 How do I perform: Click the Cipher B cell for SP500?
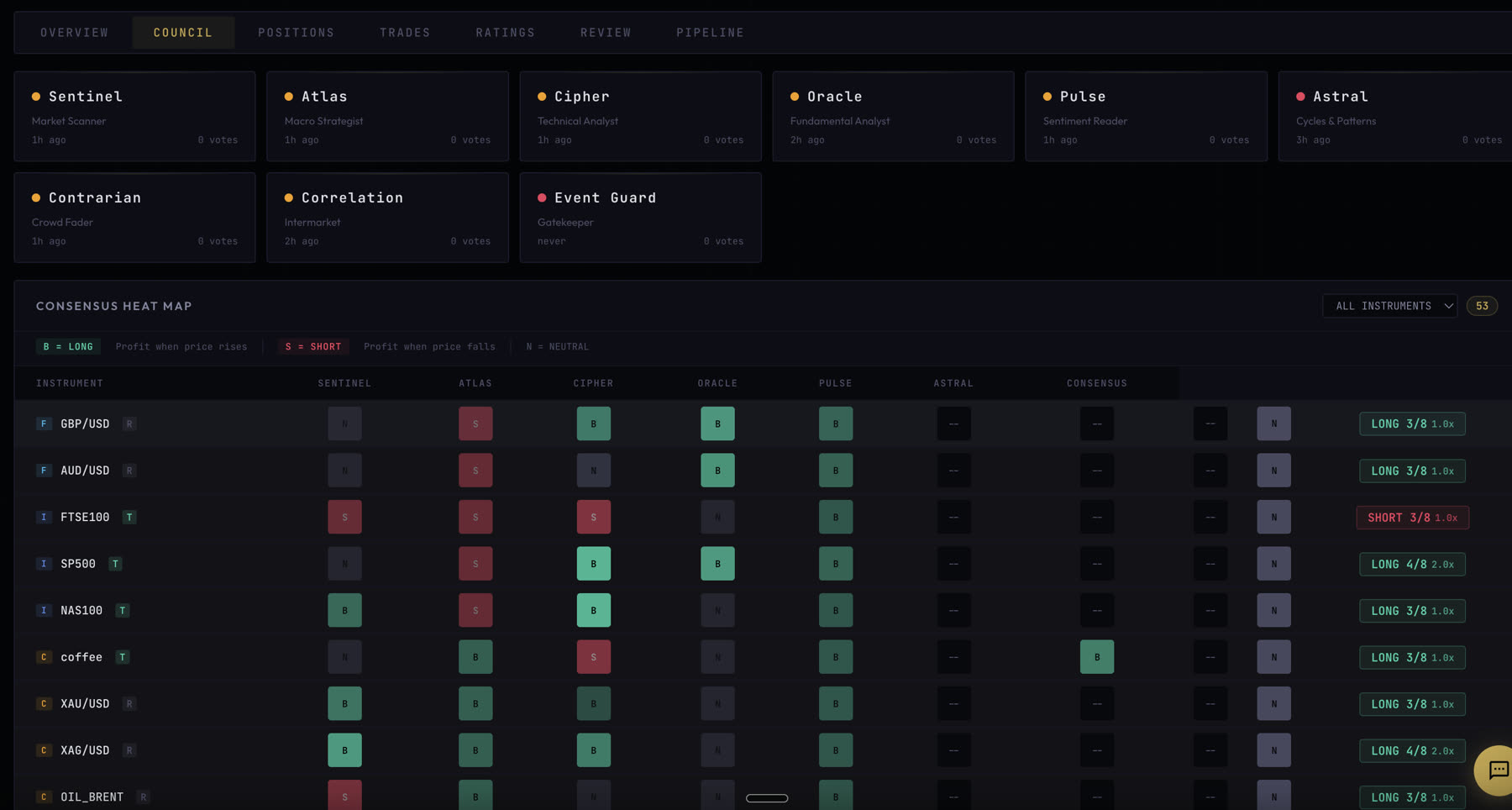coord(594,564)
